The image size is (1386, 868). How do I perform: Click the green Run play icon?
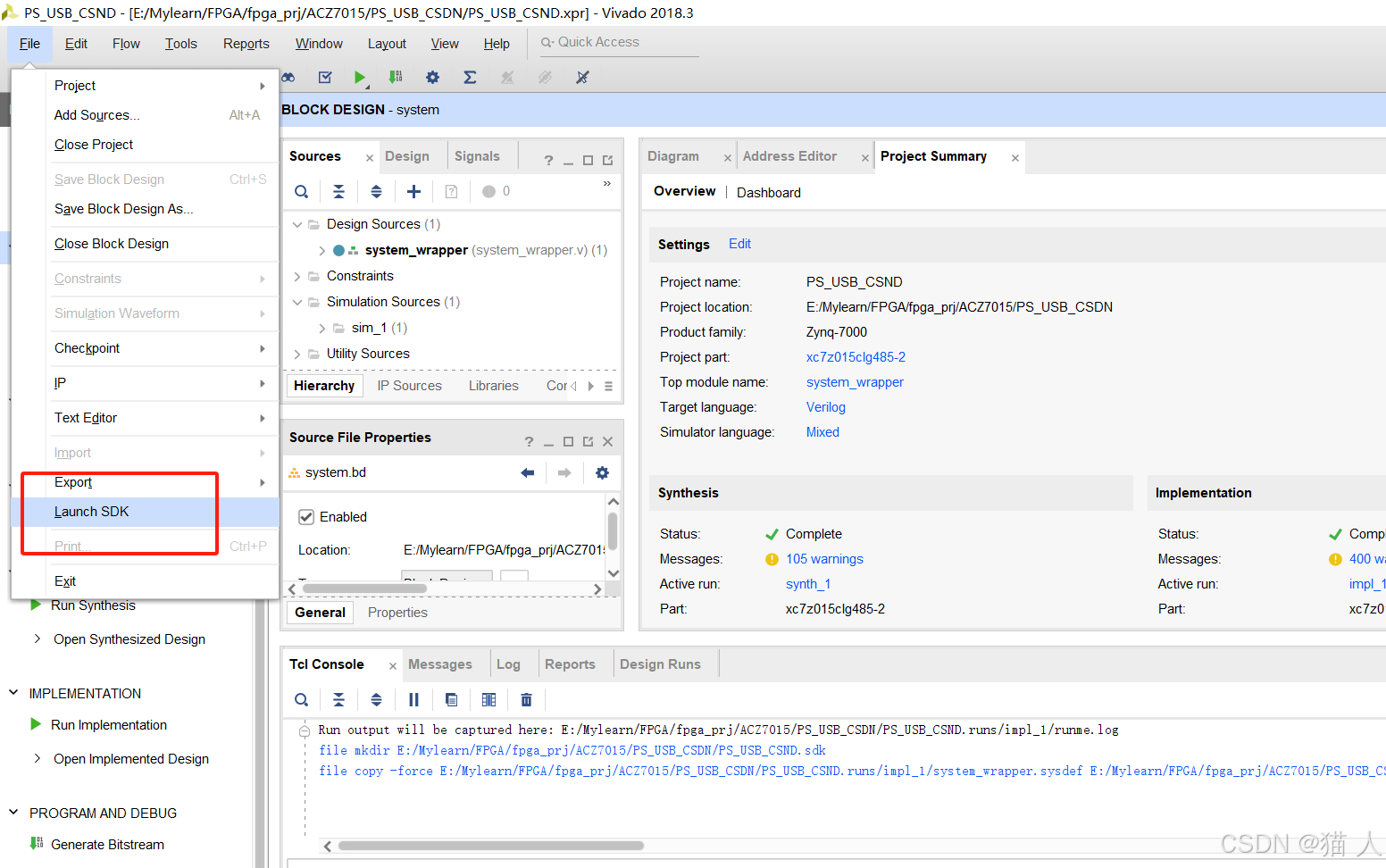359,78
